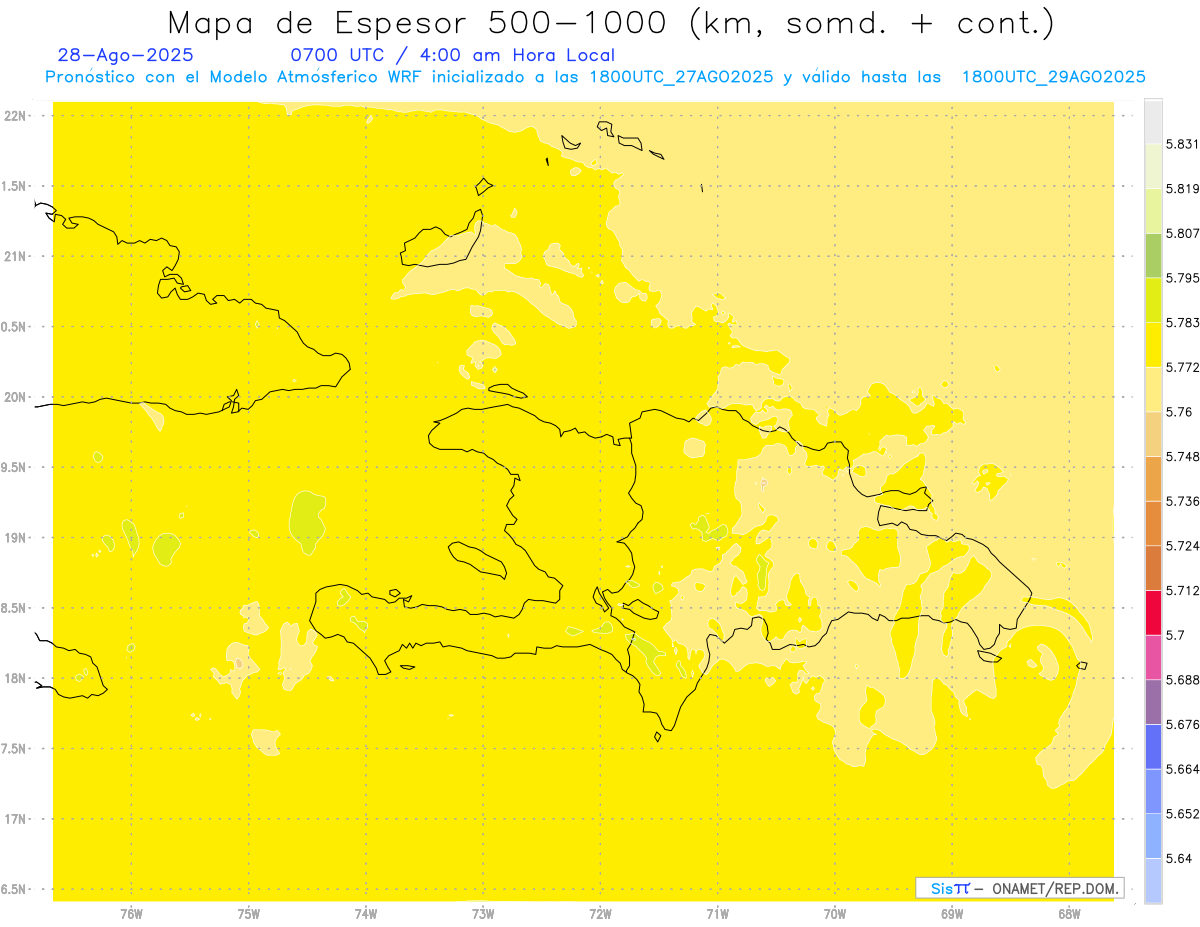Click the 73W longitude axis label

point(483,913)
